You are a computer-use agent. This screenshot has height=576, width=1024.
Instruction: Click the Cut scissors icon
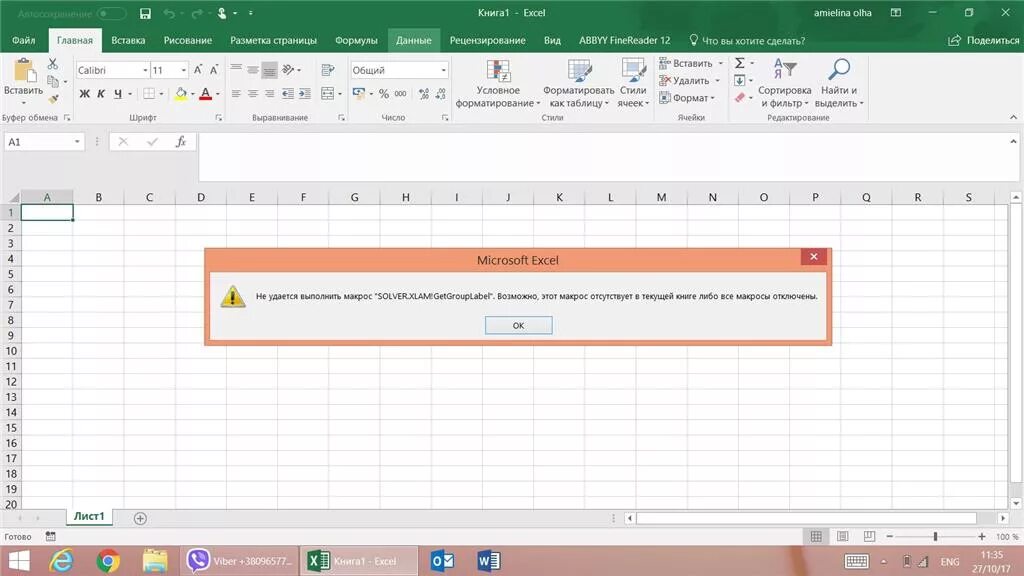click(x=53, y=63)
